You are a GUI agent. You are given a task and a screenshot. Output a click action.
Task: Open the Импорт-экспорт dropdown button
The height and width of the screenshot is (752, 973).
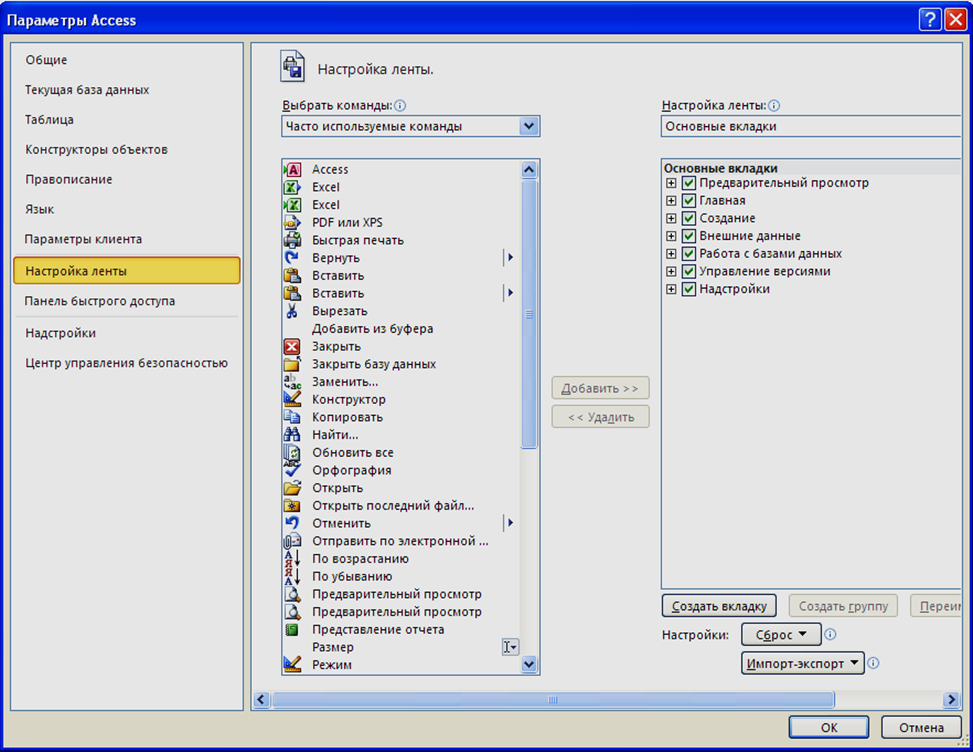(x=802, y=663)
